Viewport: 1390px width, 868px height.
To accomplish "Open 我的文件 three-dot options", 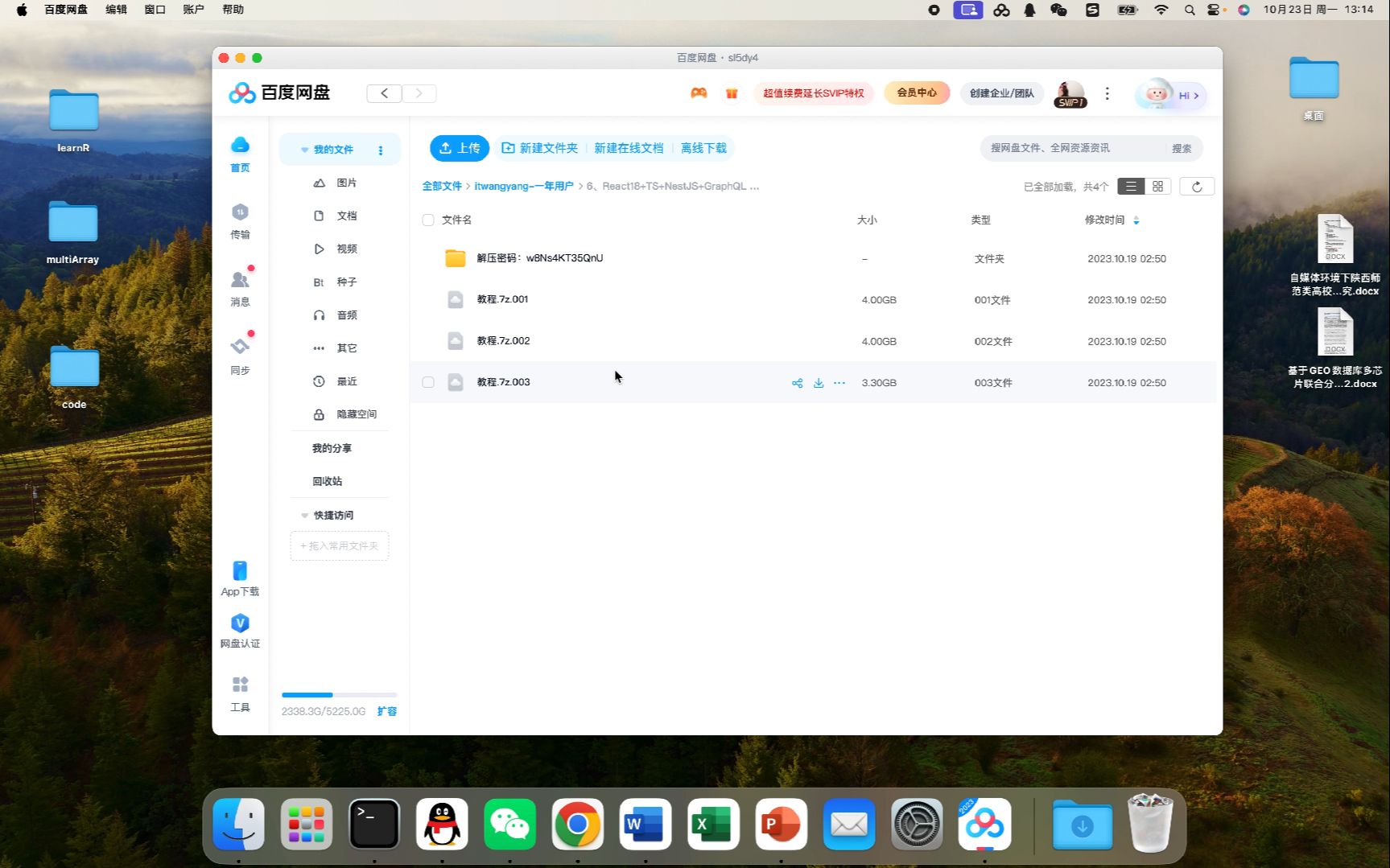I will click(381, 150).
